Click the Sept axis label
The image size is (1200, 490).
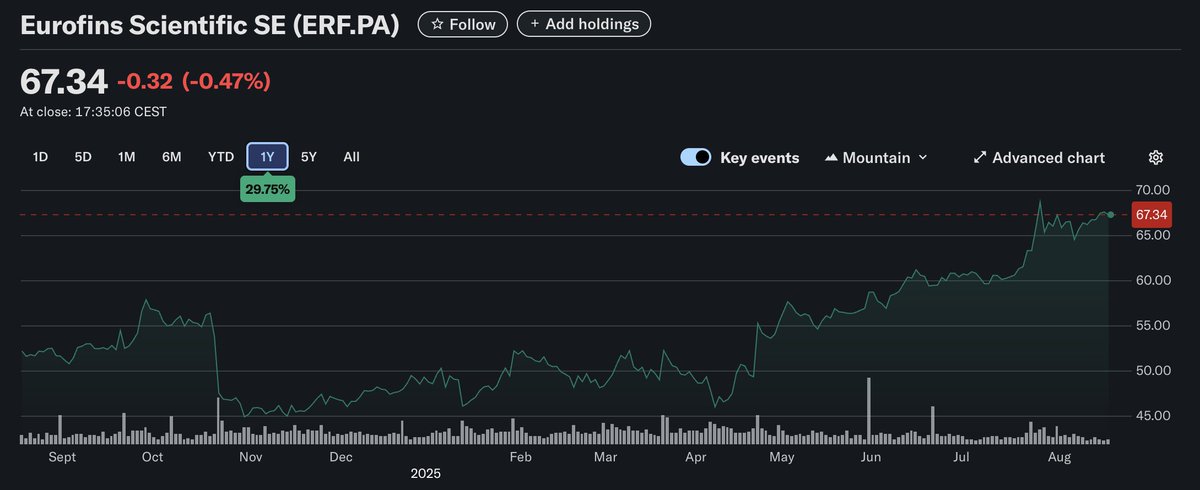62,457
